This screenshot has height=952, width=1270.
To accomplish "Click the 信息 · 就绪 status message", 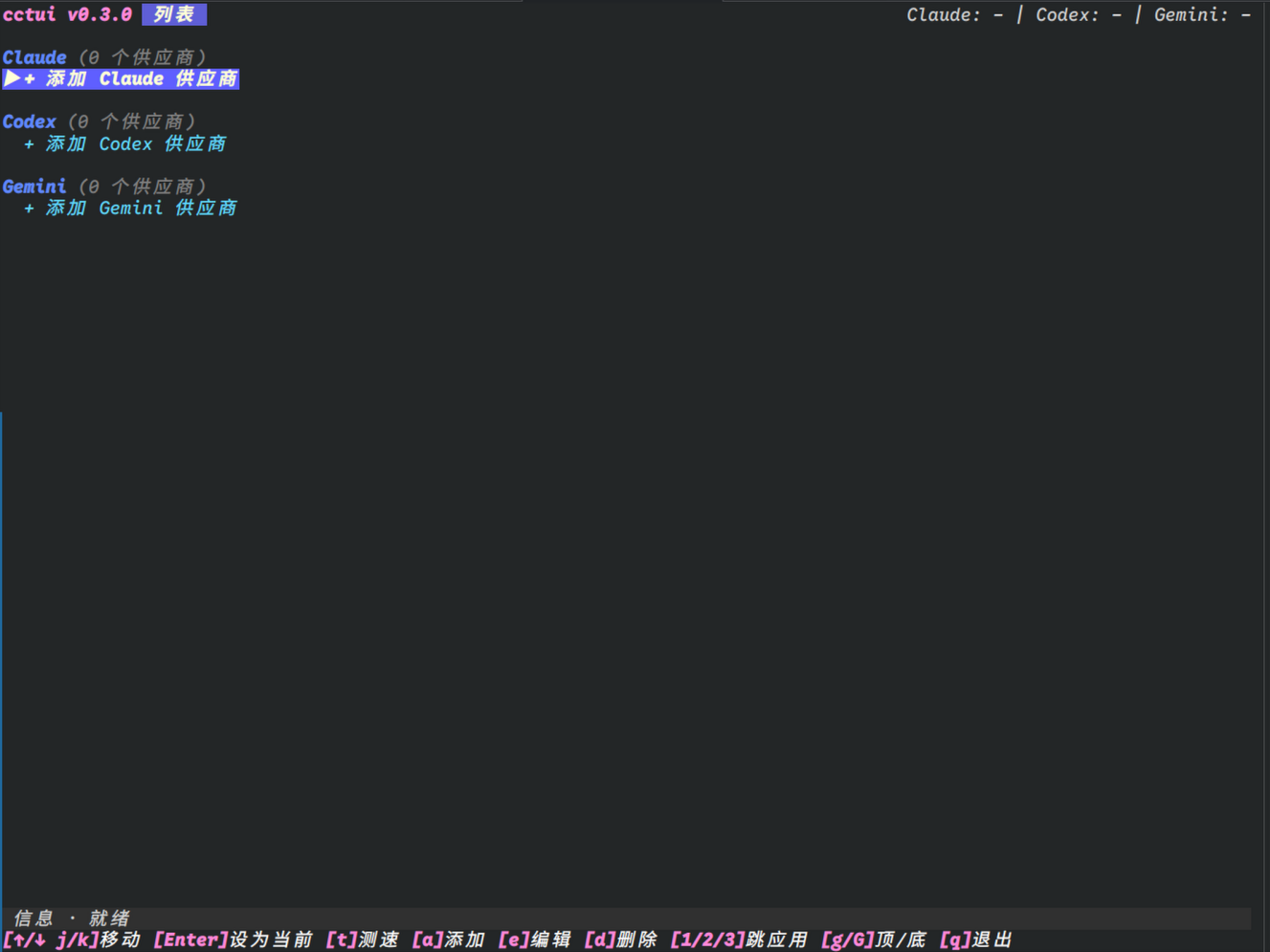I will pyautogui.click(x=72, y=919).
